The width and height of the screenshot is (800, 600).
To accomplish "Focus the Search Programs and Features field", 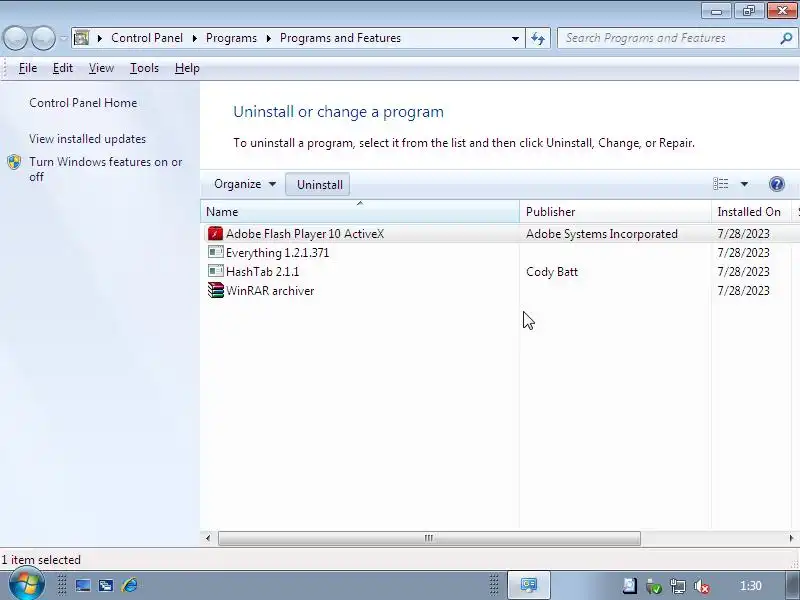I will click(668, 38).
